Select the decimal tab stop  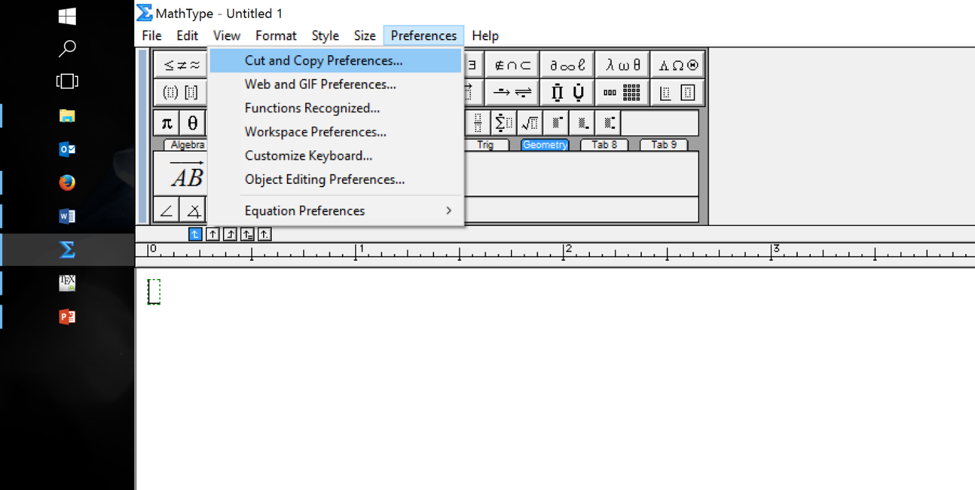(264, 234)
